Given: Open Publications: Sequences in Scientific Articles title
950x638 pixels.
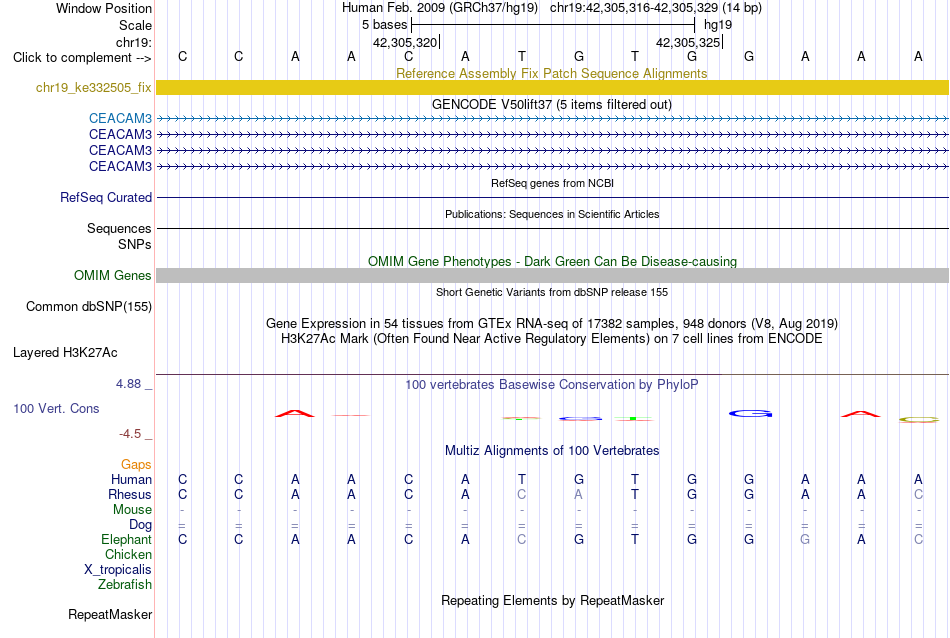Looking at the screenshot, I should [552, 214].
